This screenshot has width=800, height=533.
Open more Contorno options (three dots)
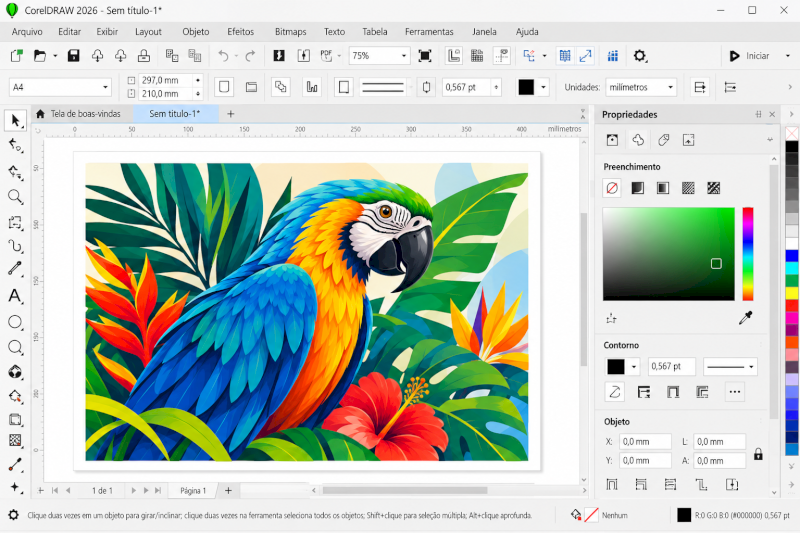tap(734, 392)
